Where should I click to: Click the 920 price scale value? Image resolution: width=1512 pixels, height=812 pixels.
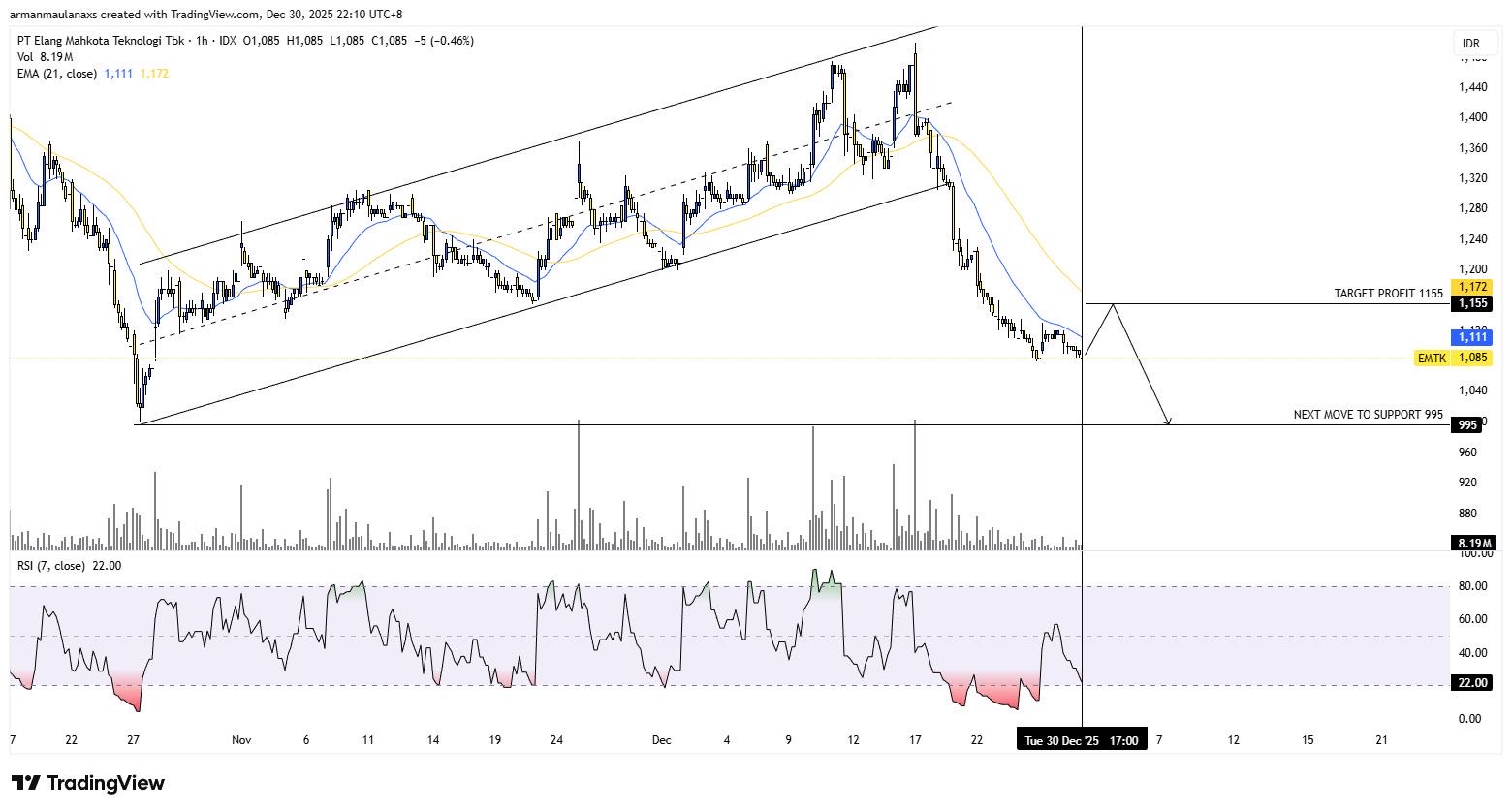1467,483
